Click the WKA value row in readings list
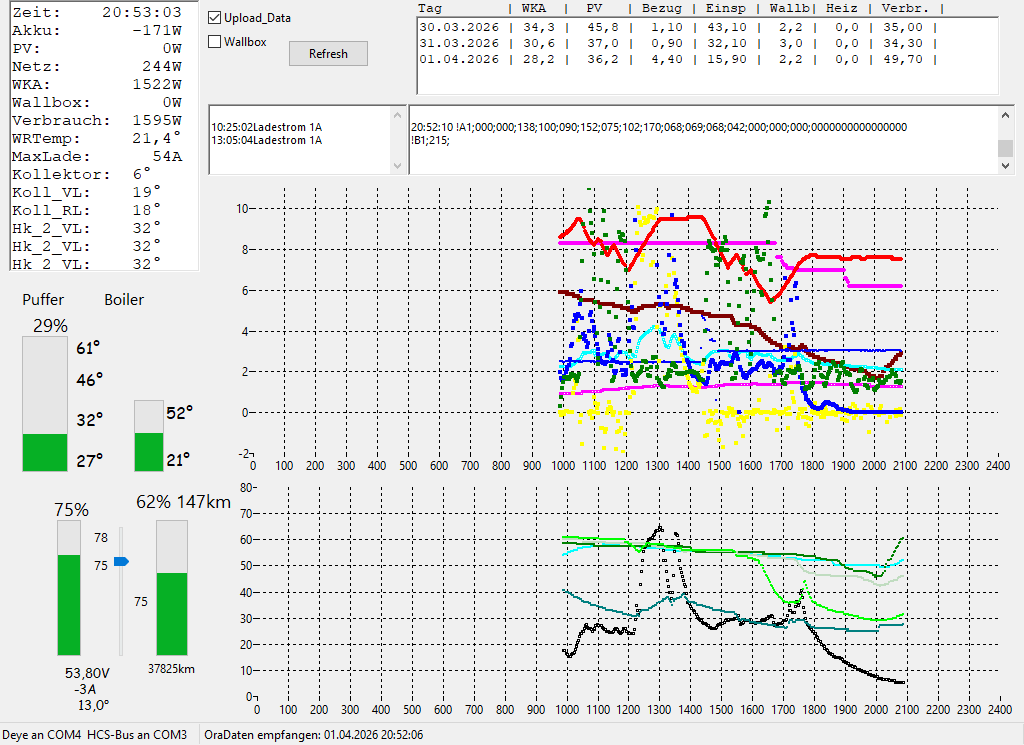 coord(98,85)
